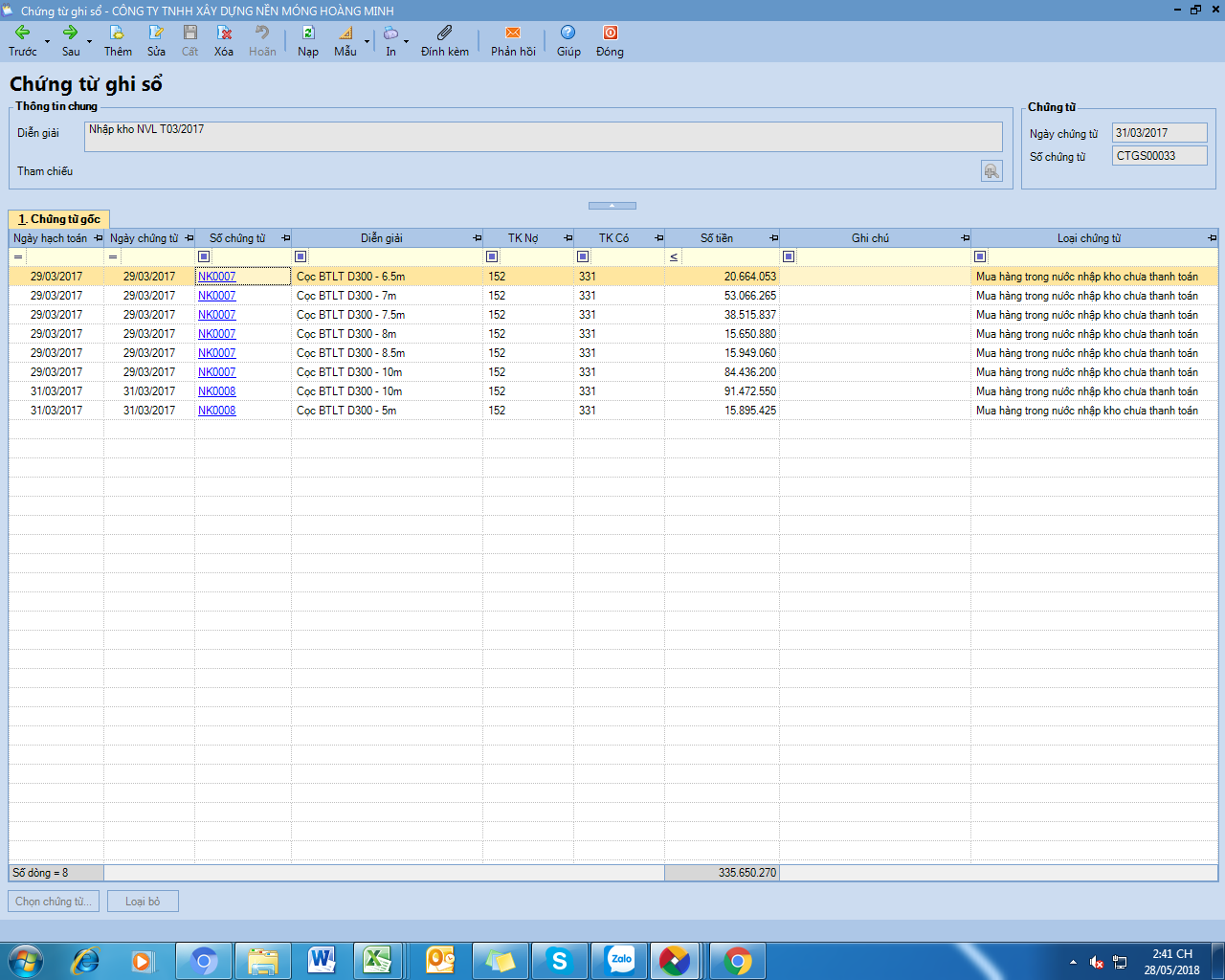Click the Ngày chứng từ date field
Image resolution: width=1225 pixels, height=980 pixels.
[1160, 133]
